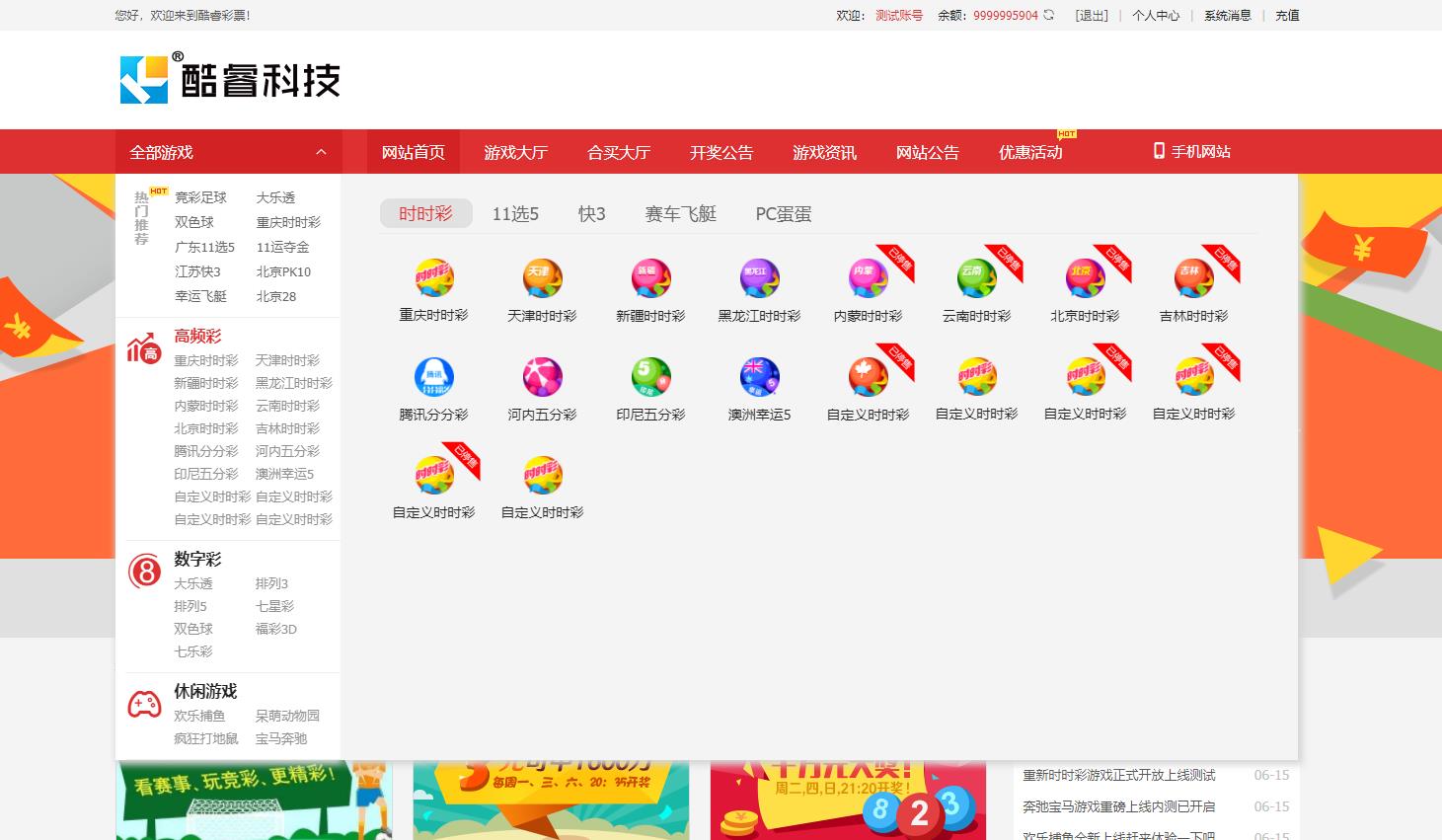Refresh balance with the reload icon
This screenshot has height=840, width=1442.
[x=1049, y=15]
